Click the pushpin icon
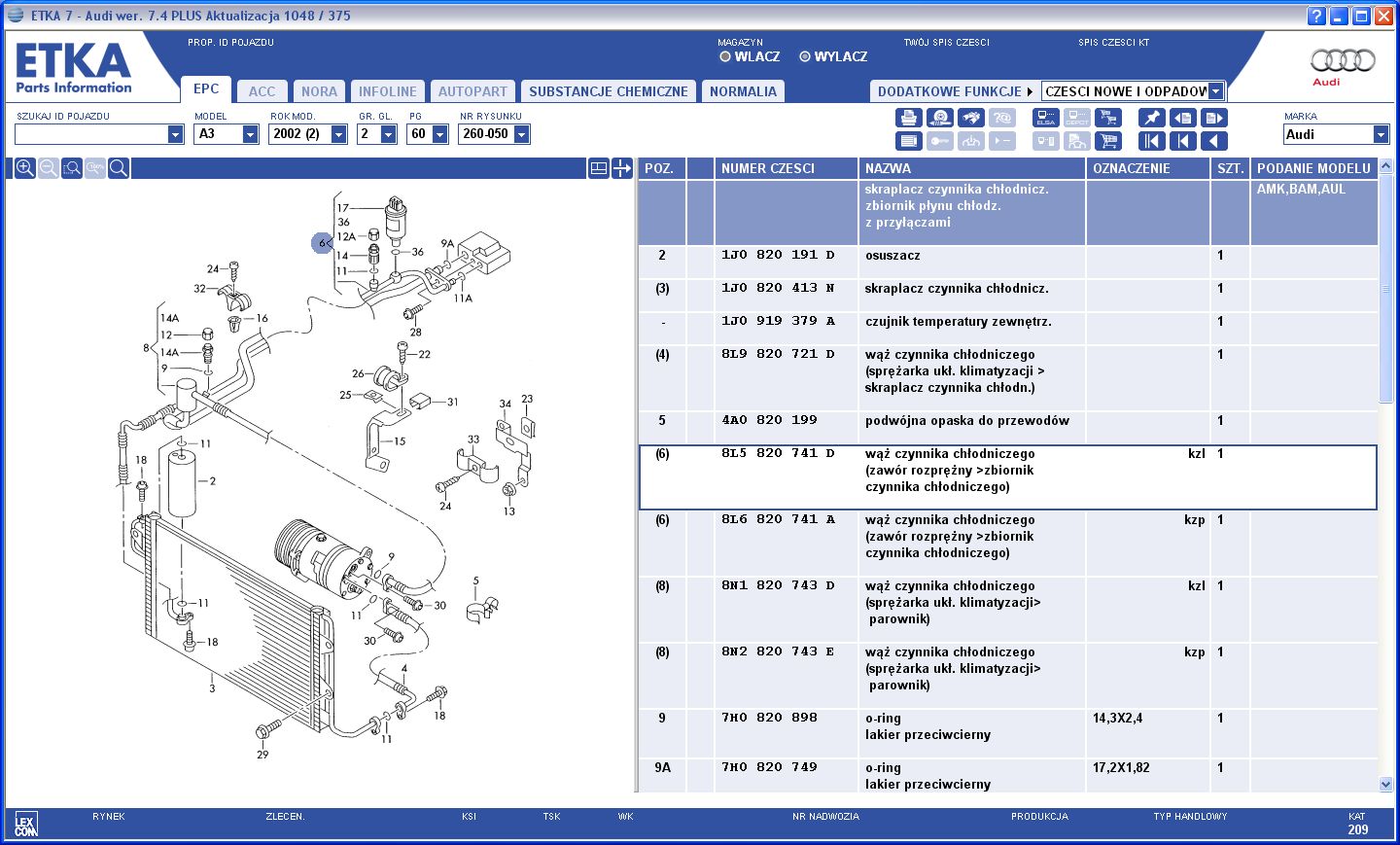Viewport: 1400px width, 845px height. tap(1151, 118)
